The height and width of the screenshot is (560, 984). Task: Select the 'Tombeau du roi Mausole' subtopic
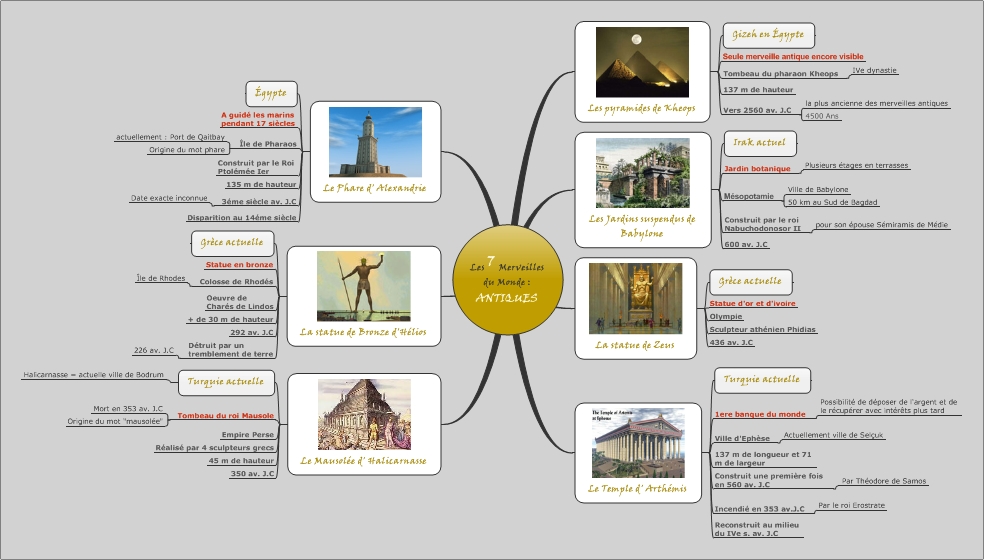coord(225,415)
